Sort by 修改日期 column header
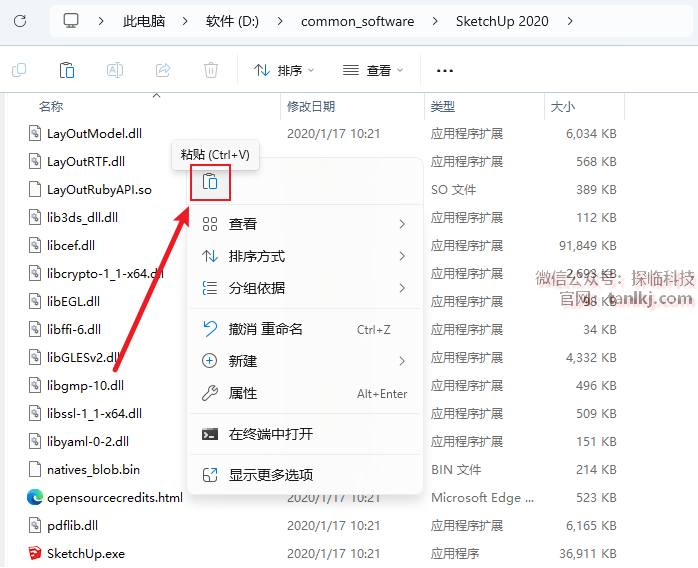 pos(311,106)
